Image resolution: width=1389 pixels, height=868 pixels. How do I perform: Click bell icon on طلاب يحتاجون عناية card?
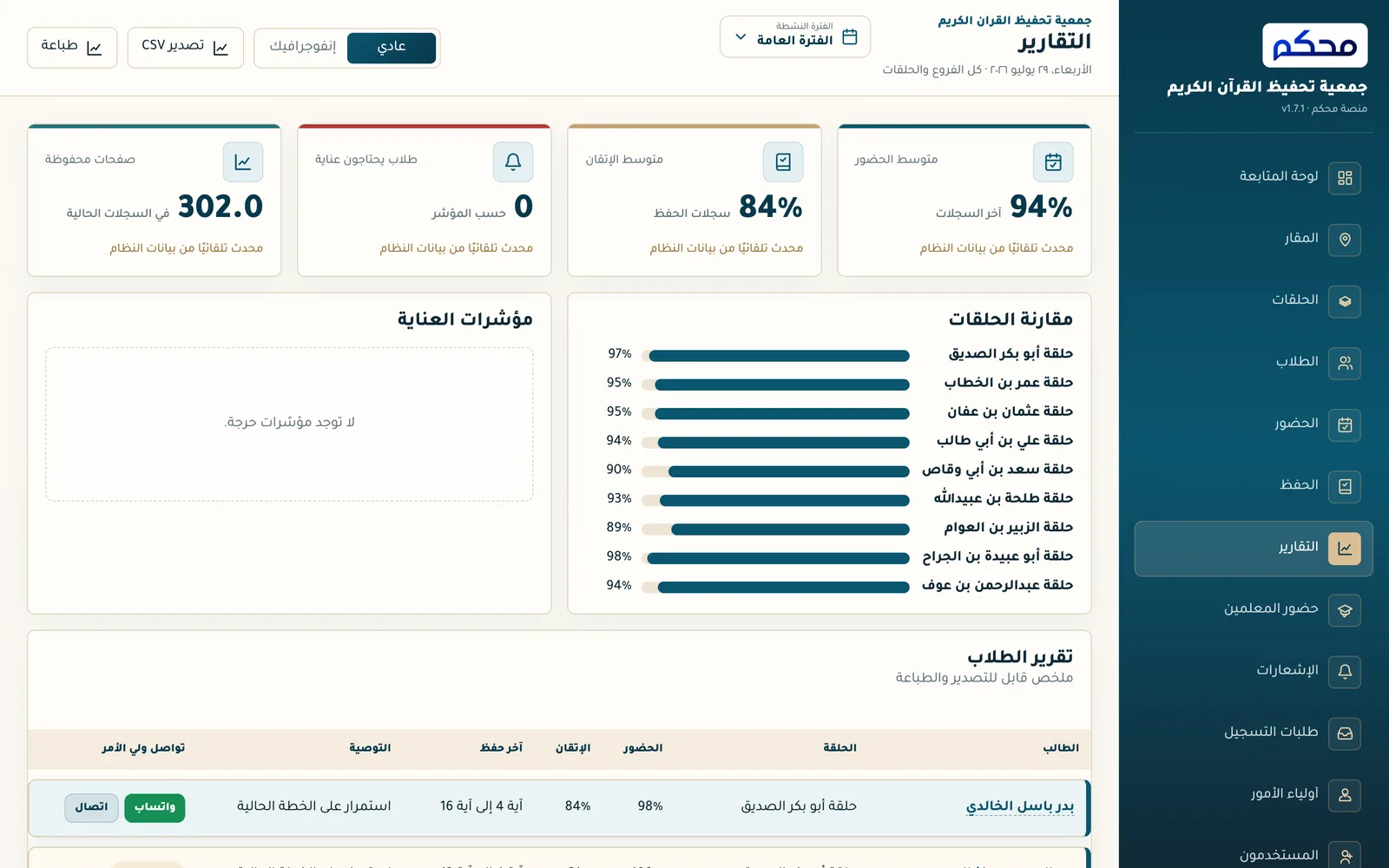point(513,162)
